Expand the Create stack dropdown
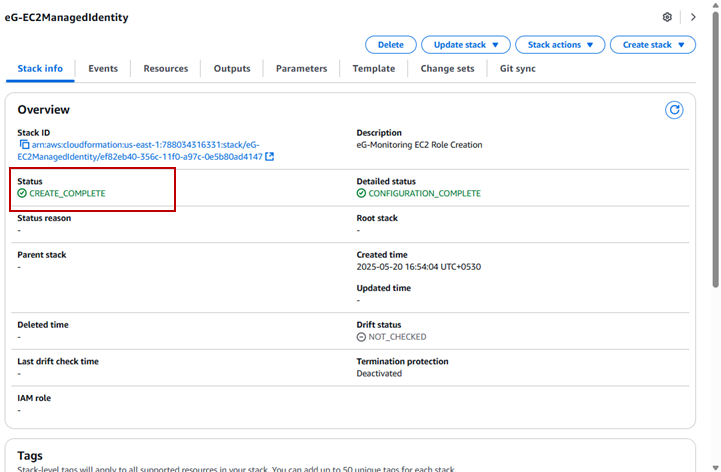The image size is (721, 472). [x=653, y=45]
